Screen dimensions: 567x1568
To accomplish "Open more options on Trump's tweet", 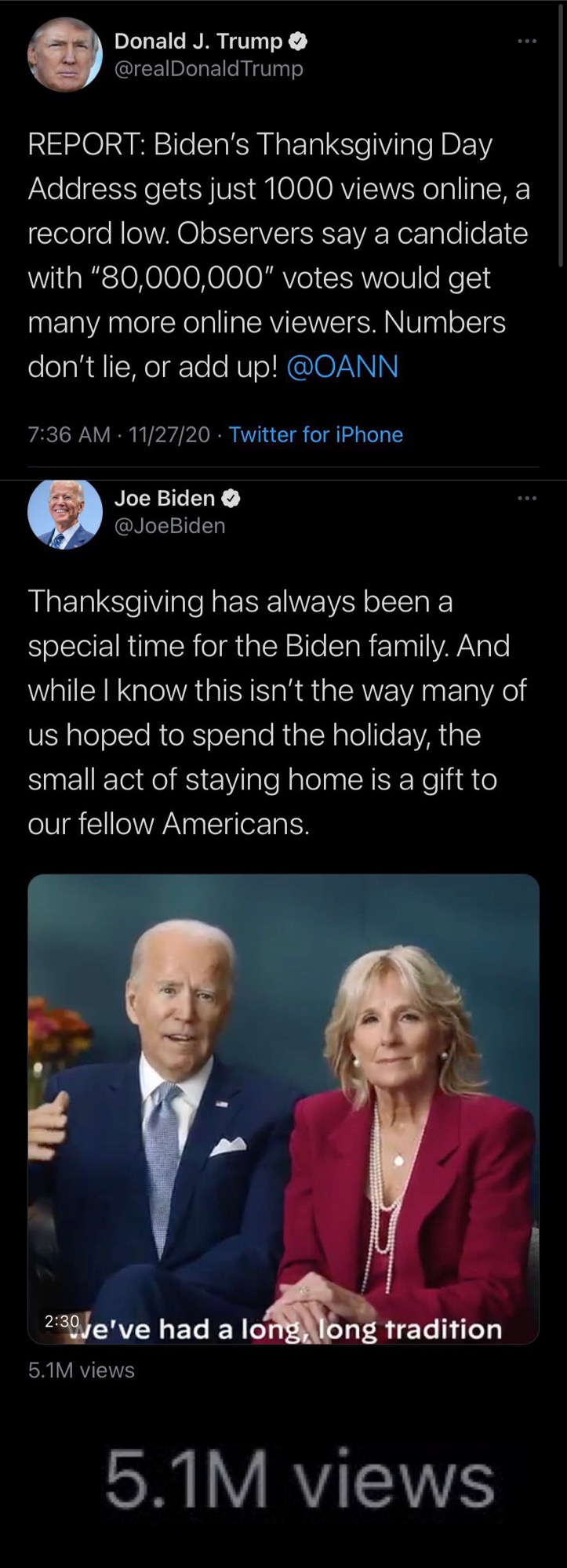I will [x=527, y=41].
